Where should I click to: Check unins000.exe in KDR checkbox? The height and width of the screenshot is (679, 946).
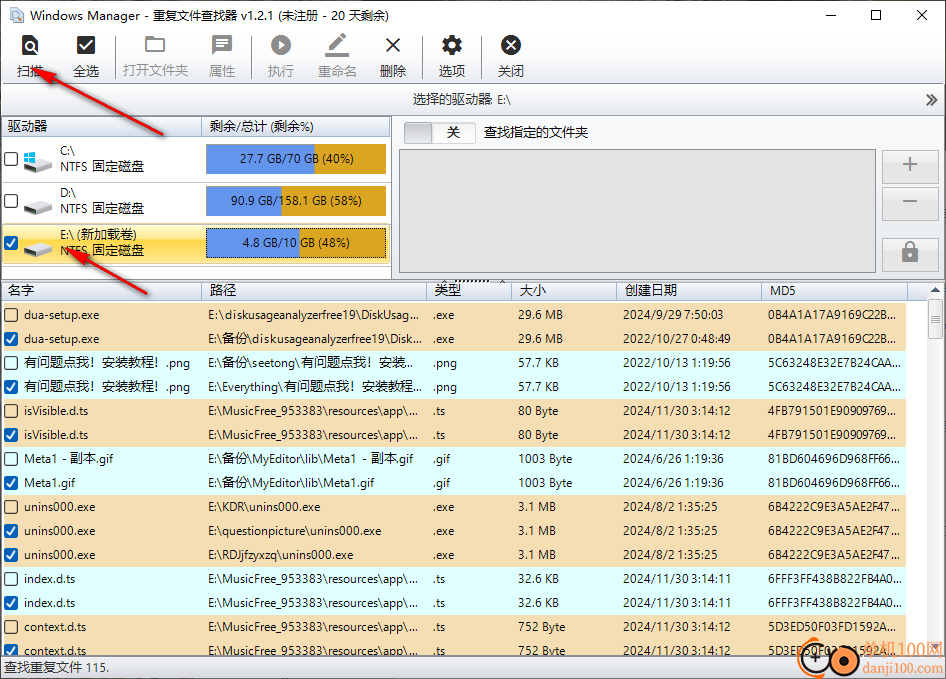pyautogui.click(x=11, y=507)
